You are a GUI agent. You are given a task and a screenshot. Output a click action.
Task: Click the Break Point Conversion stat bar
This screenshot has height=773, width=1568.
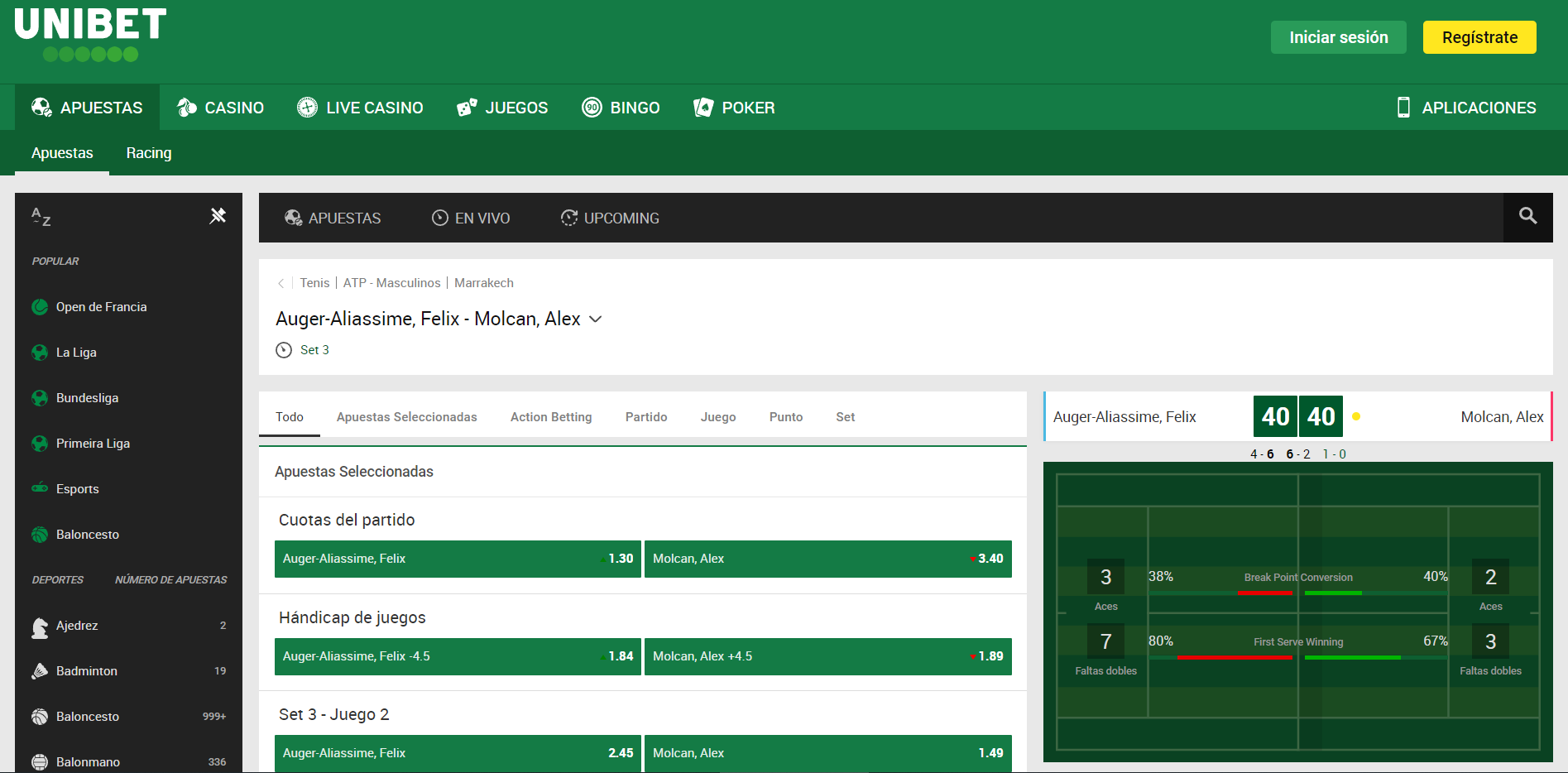click(x=1298, y=593)
